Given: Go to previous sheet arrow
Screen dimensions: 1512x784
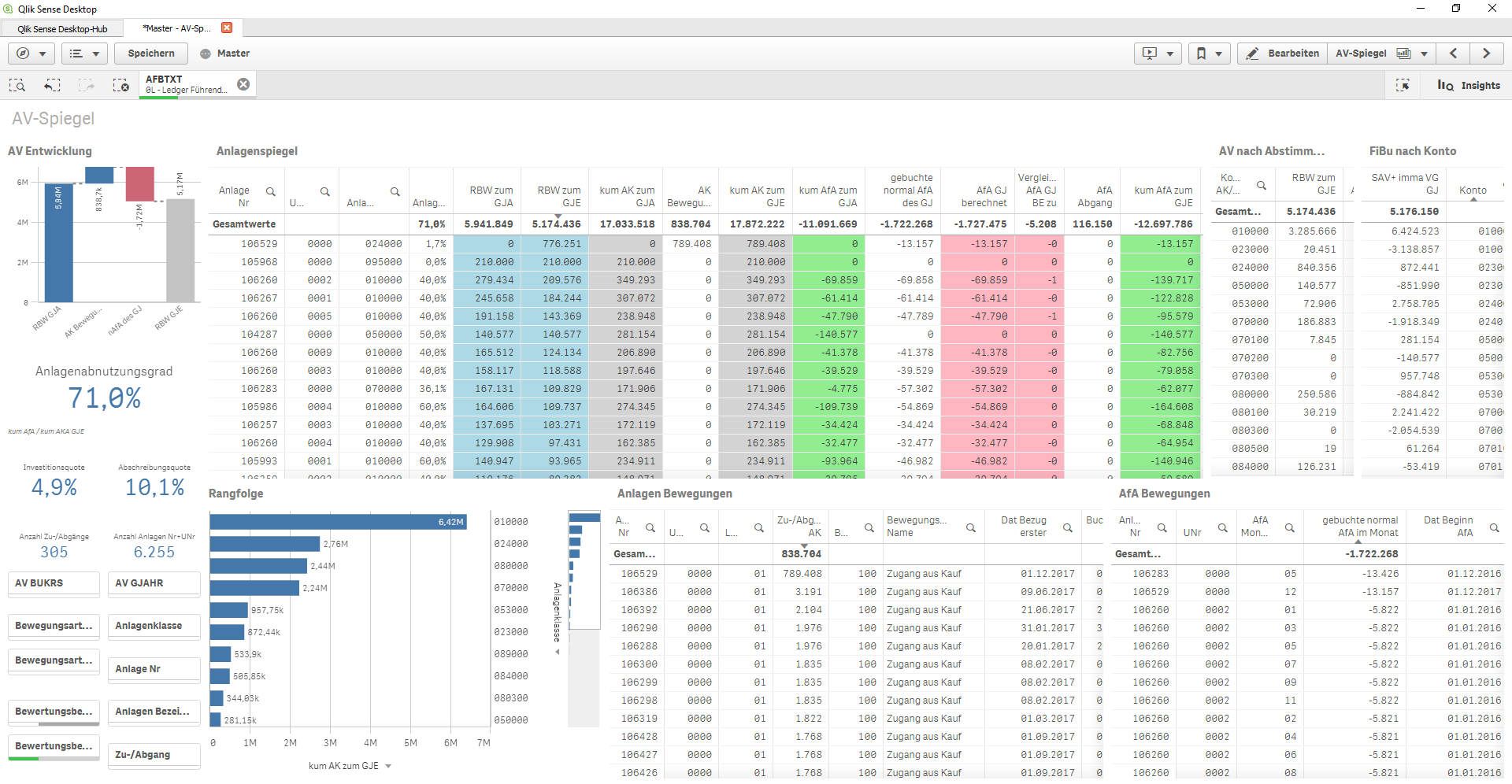Looking at the screenshot, I should [x=1454, y=54].
